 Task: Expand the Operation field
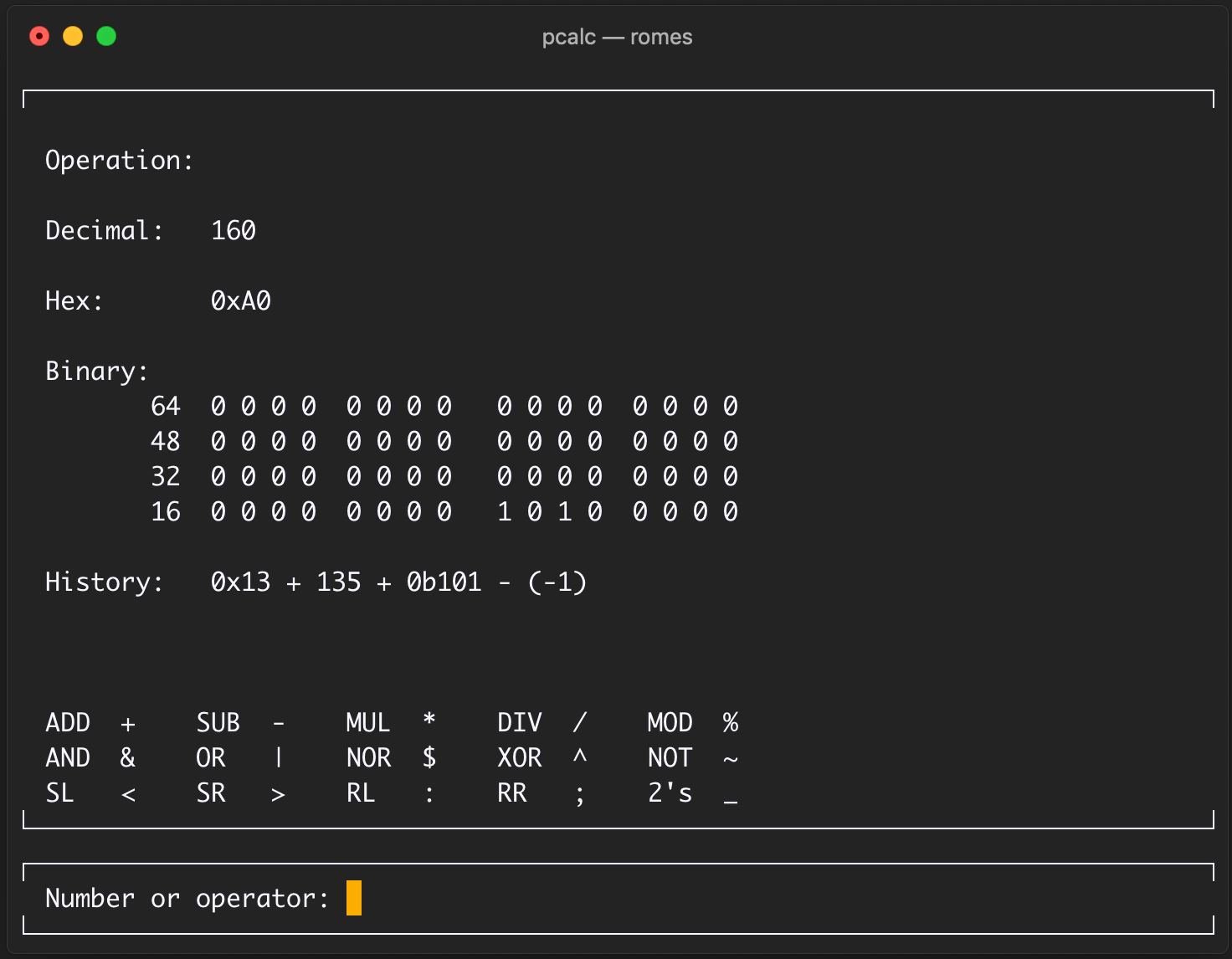click(118, 160)
